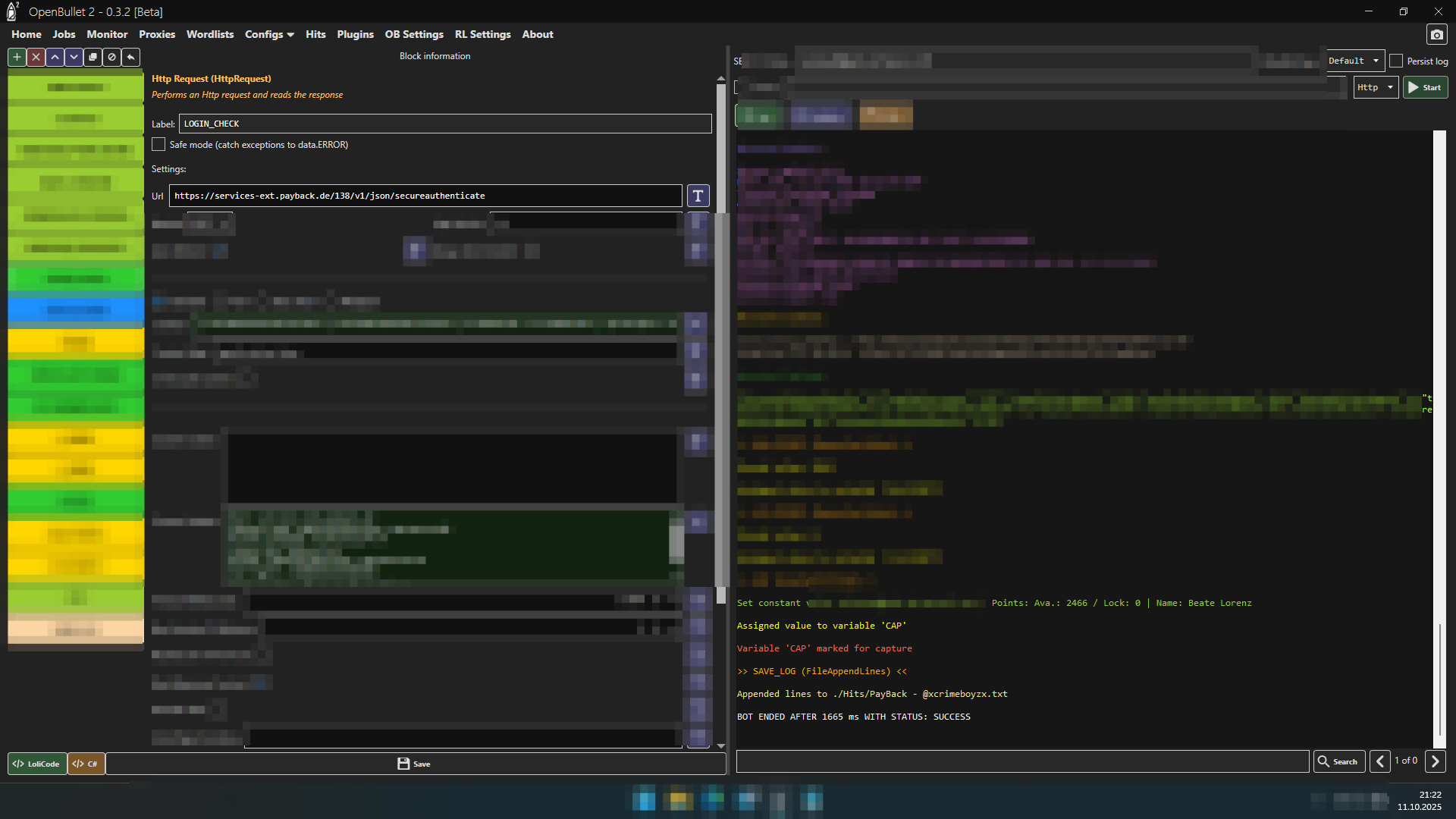Go to the previous search result
This screenshot has width=1456, height=819.
coord(1379,761)
